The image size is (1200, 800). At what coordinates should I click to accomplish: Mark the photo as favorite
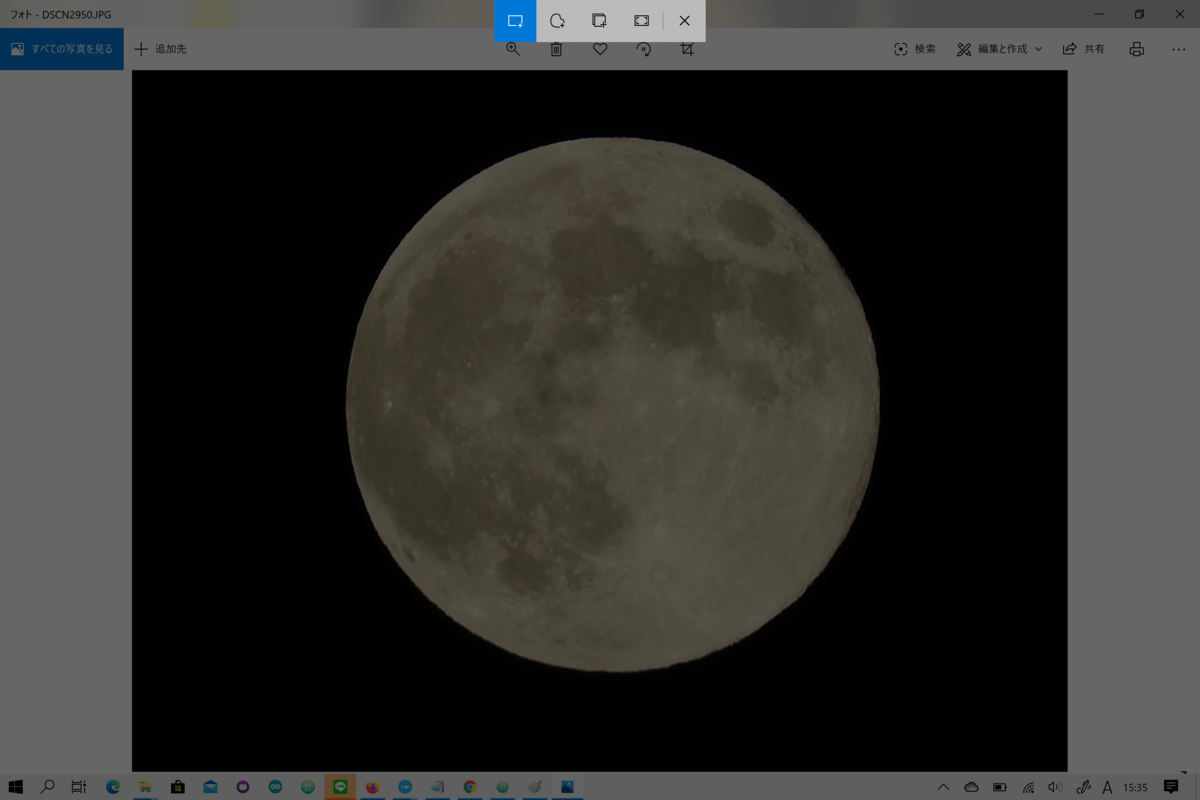tap(600, 48)
